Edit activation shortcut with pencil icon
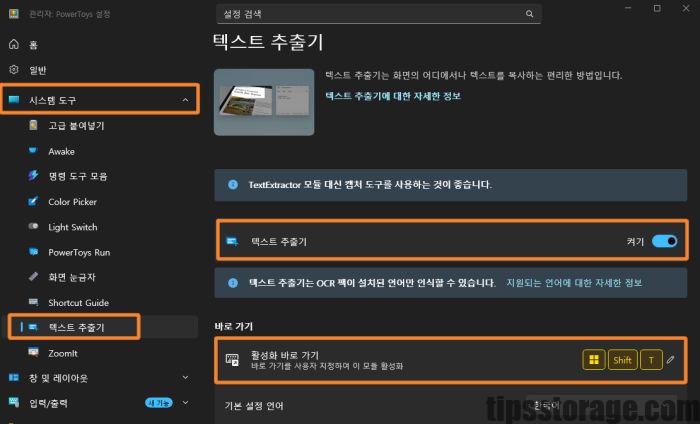700x424 pixels. 671,359
